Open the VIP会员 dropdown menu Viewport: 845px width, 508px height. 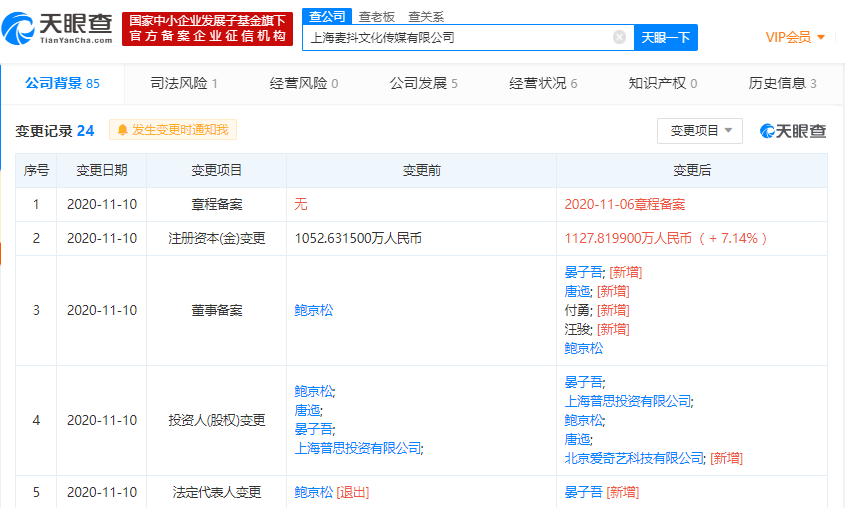click(795, 37)
